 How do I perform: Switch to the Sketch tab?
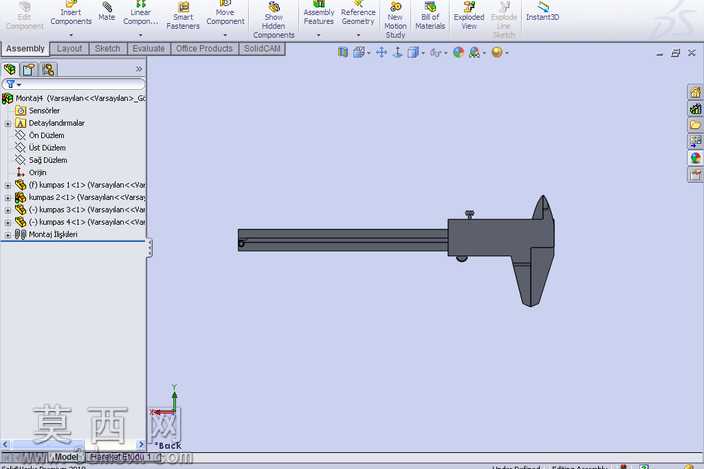(x=107, y=48)
